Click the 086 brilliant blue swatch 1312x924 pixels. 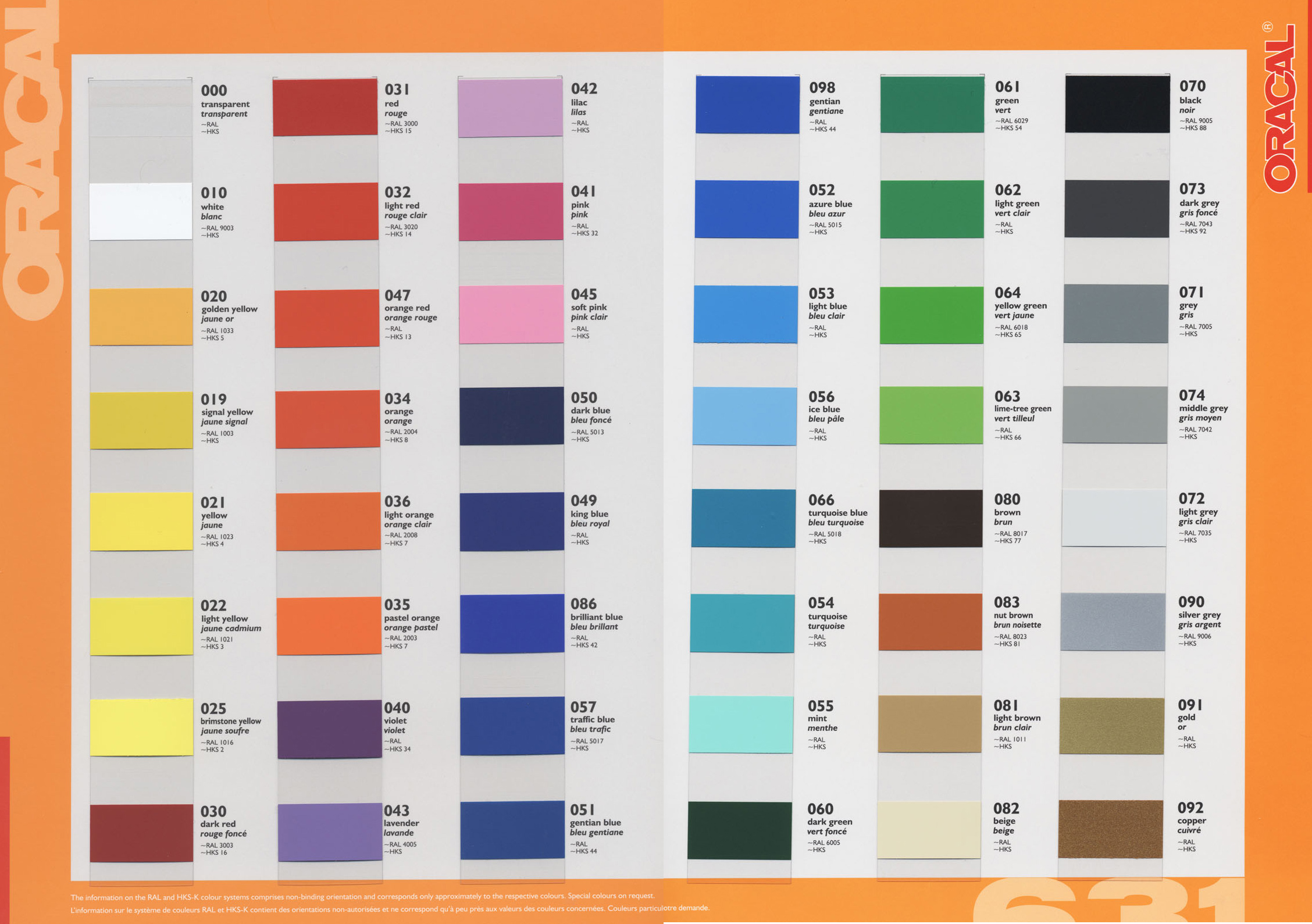click(512, 624)
